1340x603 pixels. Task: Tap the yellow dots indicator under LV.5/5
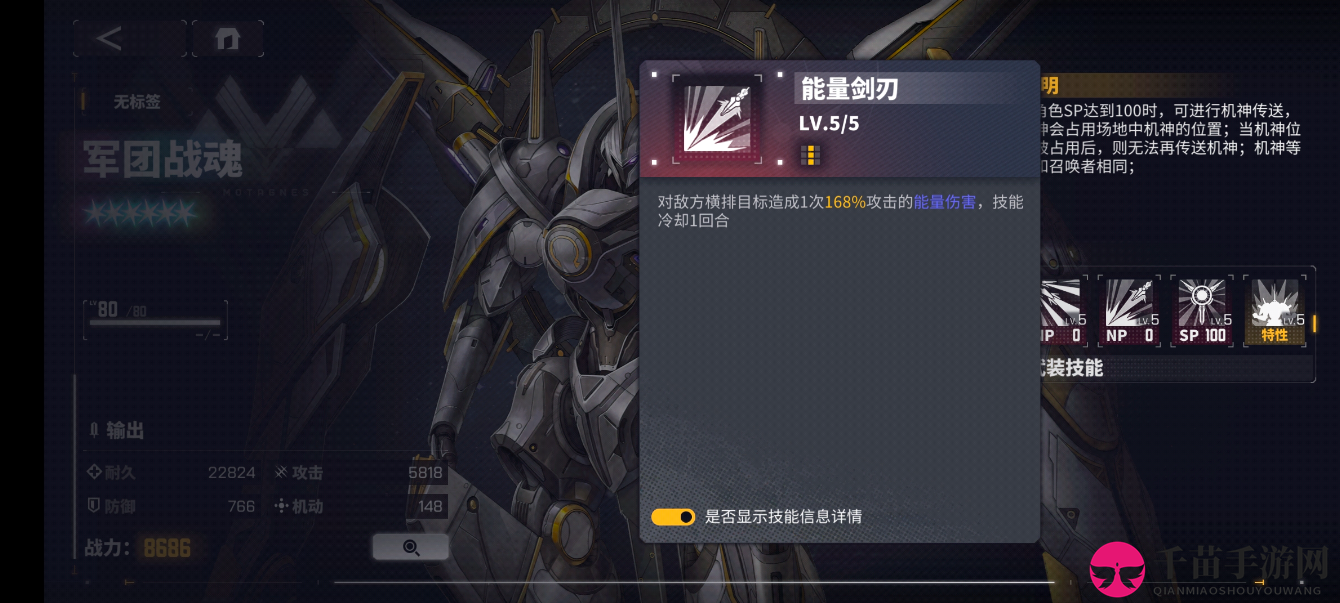click(x=810, y=154)
